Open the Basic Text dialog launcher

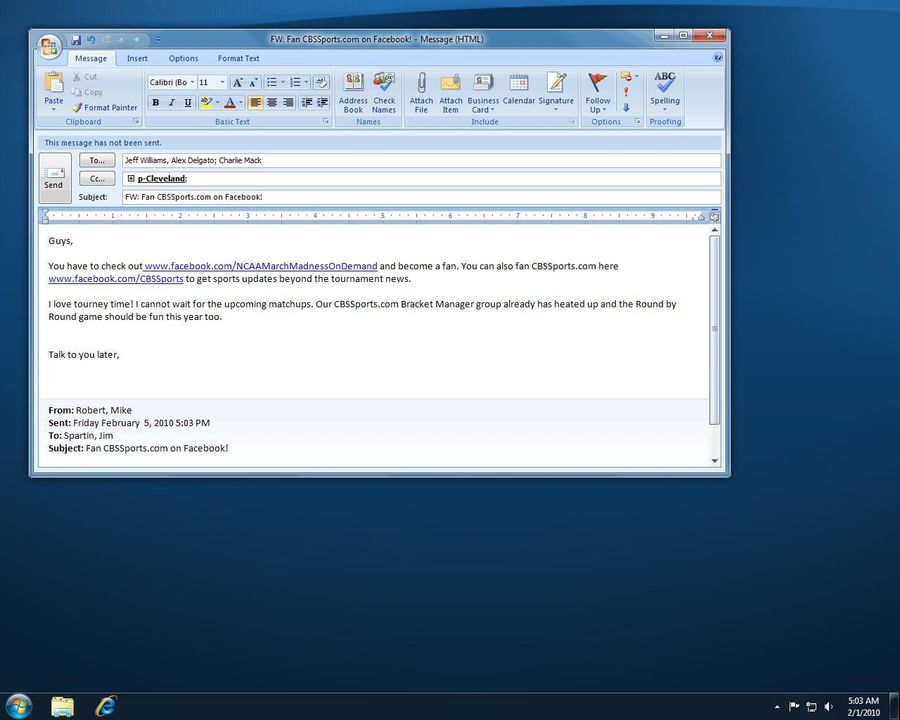(325, 121)
